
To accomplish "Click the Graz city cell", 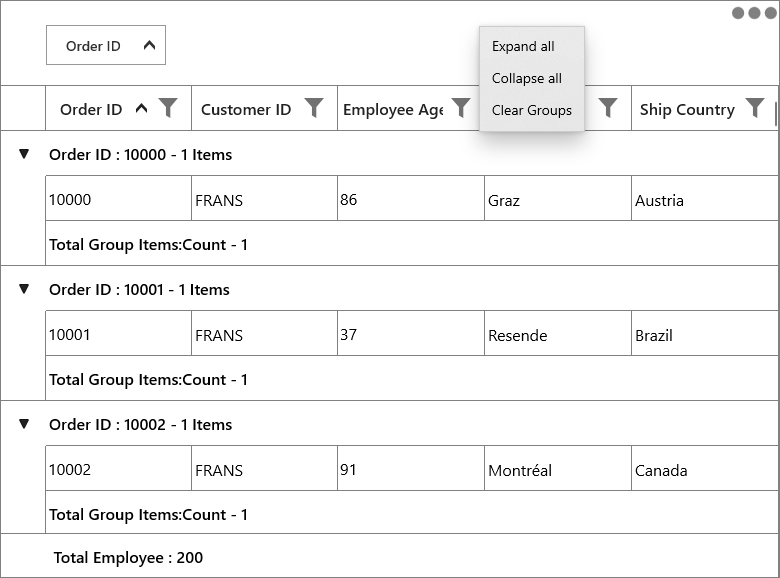I will point(558,198).
